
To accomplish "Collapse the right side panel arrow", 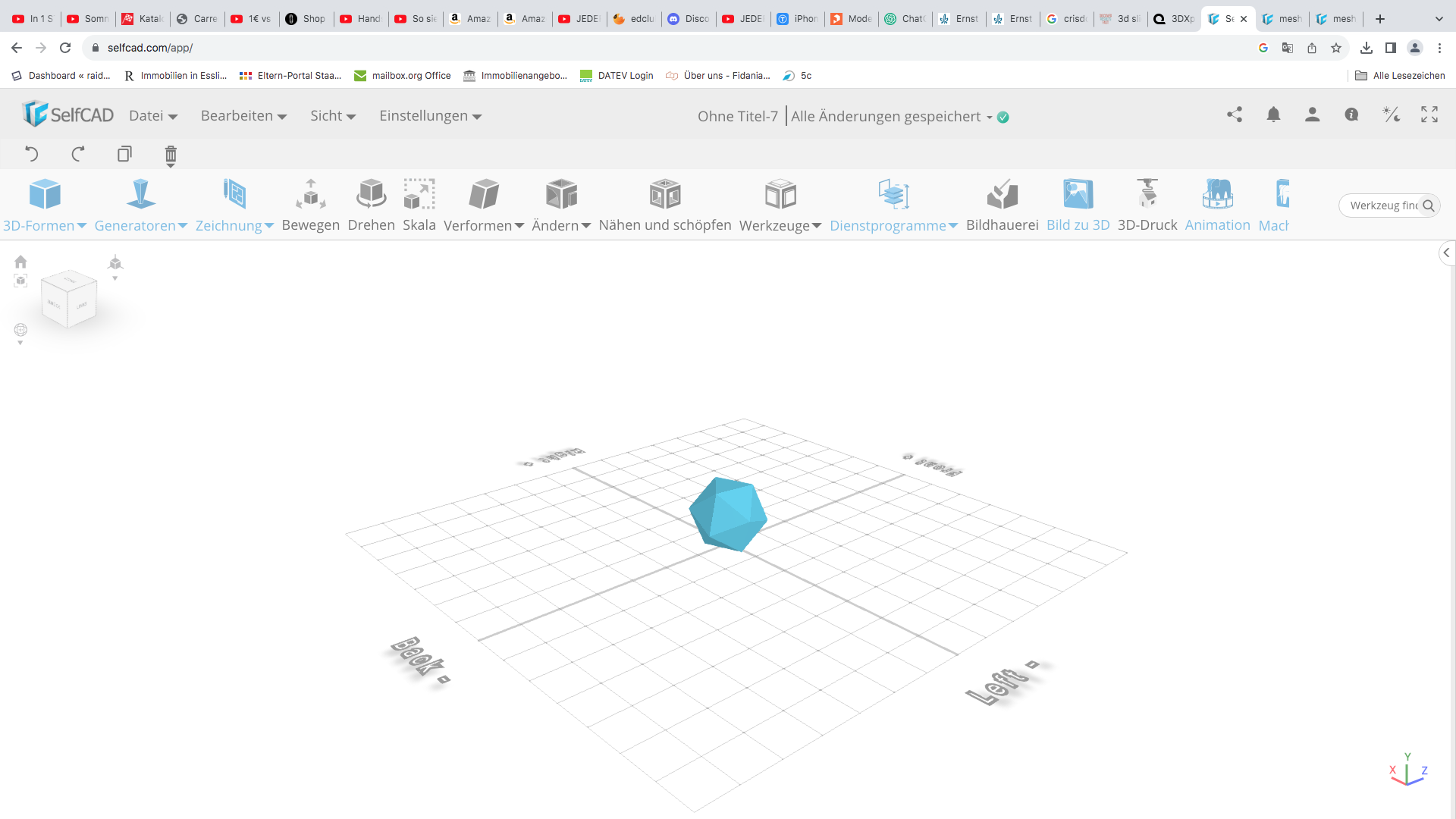I will (1446, 253).
